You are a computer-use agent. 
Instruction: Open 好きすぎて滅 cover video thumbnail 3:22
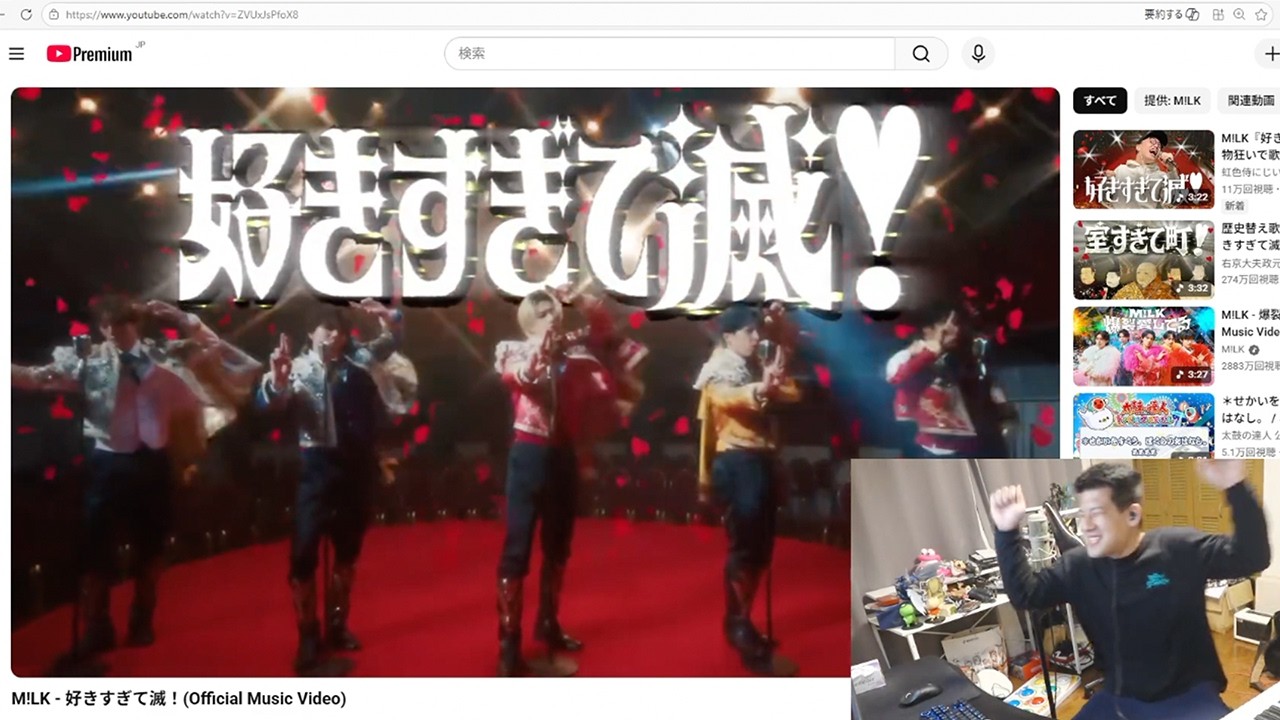click(x=1143, y=169)
